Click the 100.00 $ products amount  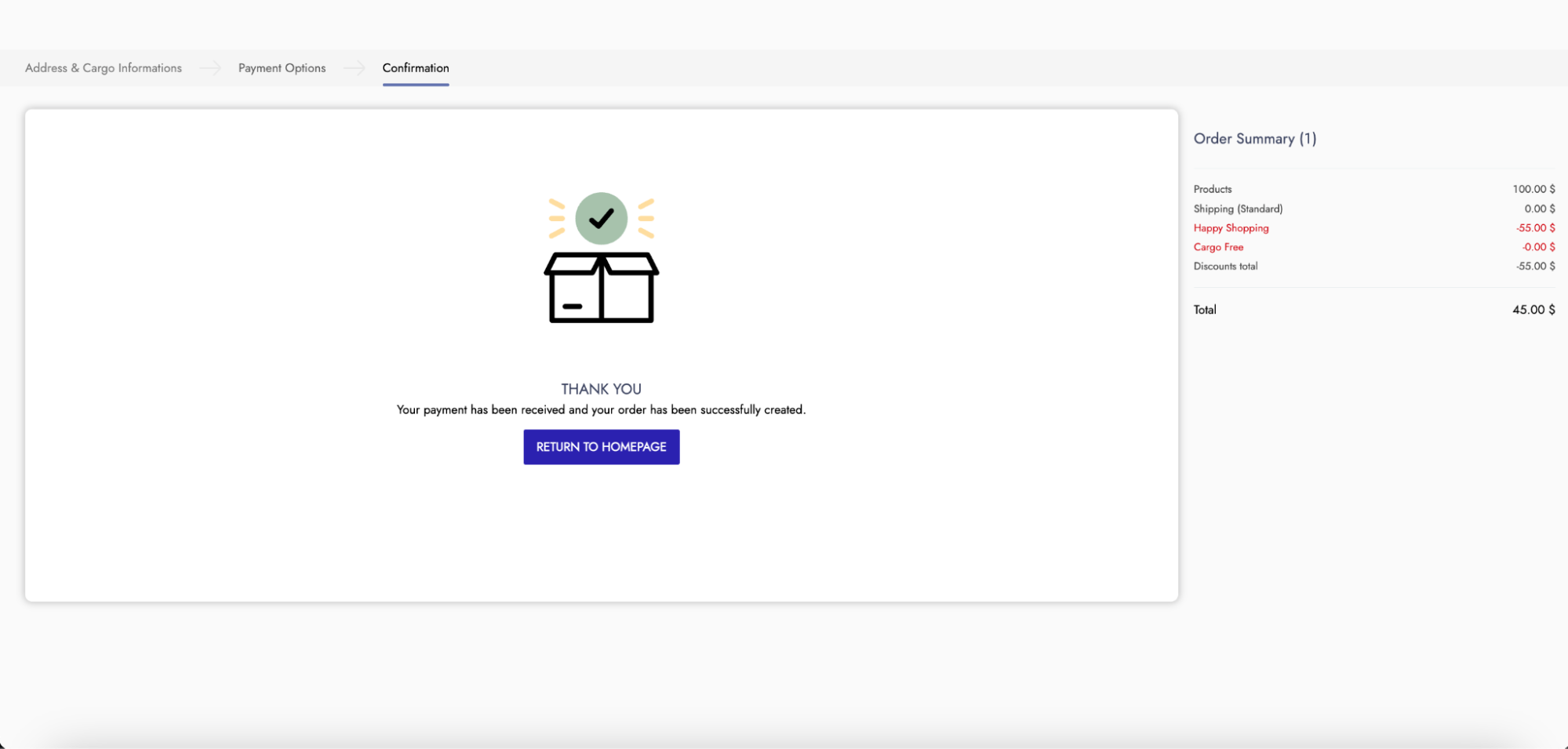(1533, 189)
